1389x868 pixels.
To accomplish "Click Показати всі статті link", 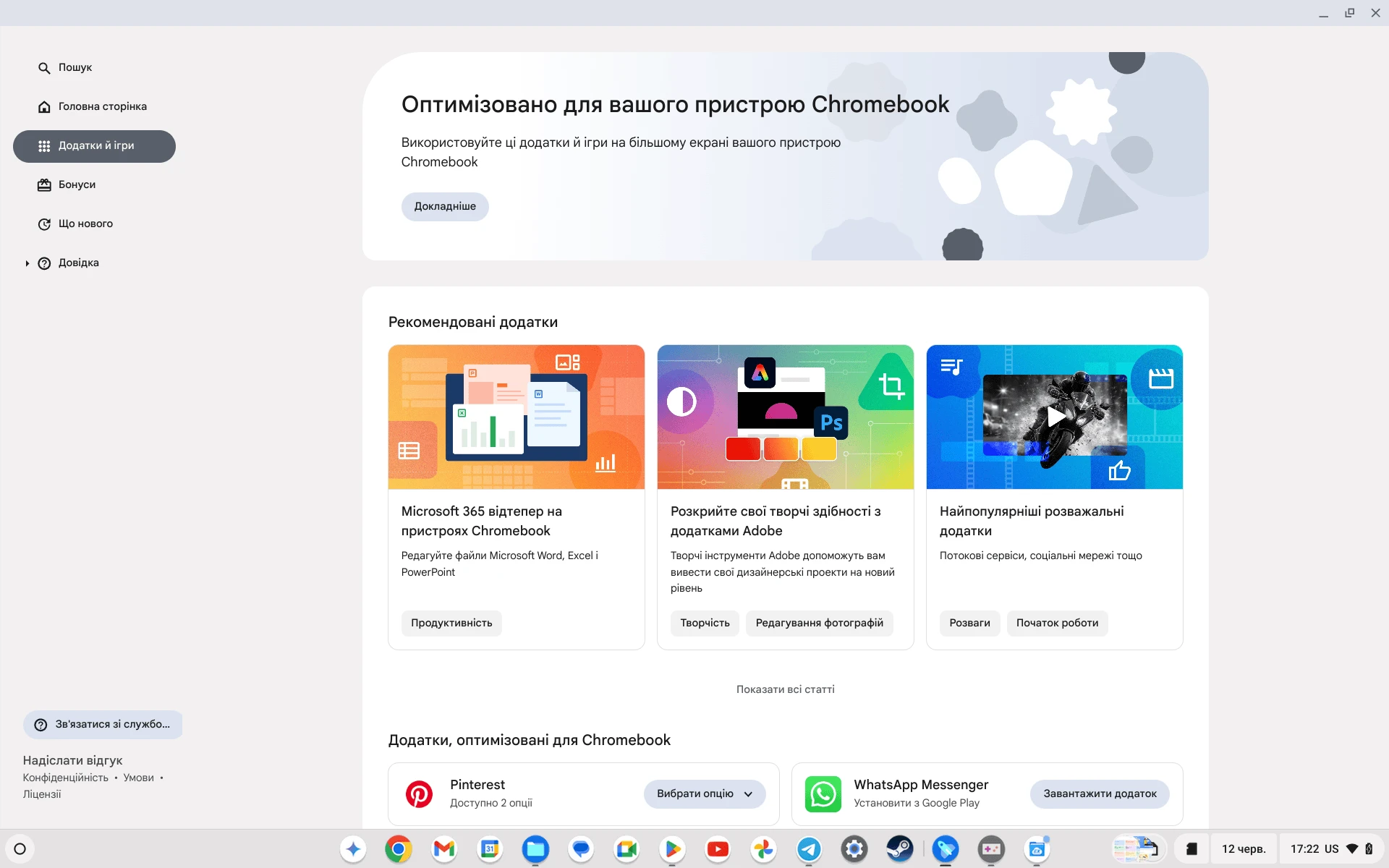I will (x=785, y=689).
